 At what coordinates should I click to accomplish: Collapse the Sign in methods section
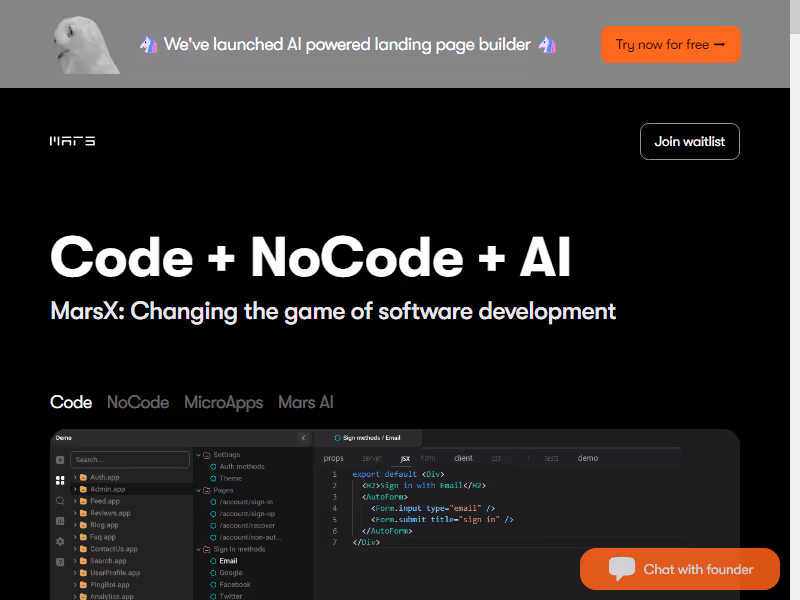pyautogui.click(x=199, y=549)
